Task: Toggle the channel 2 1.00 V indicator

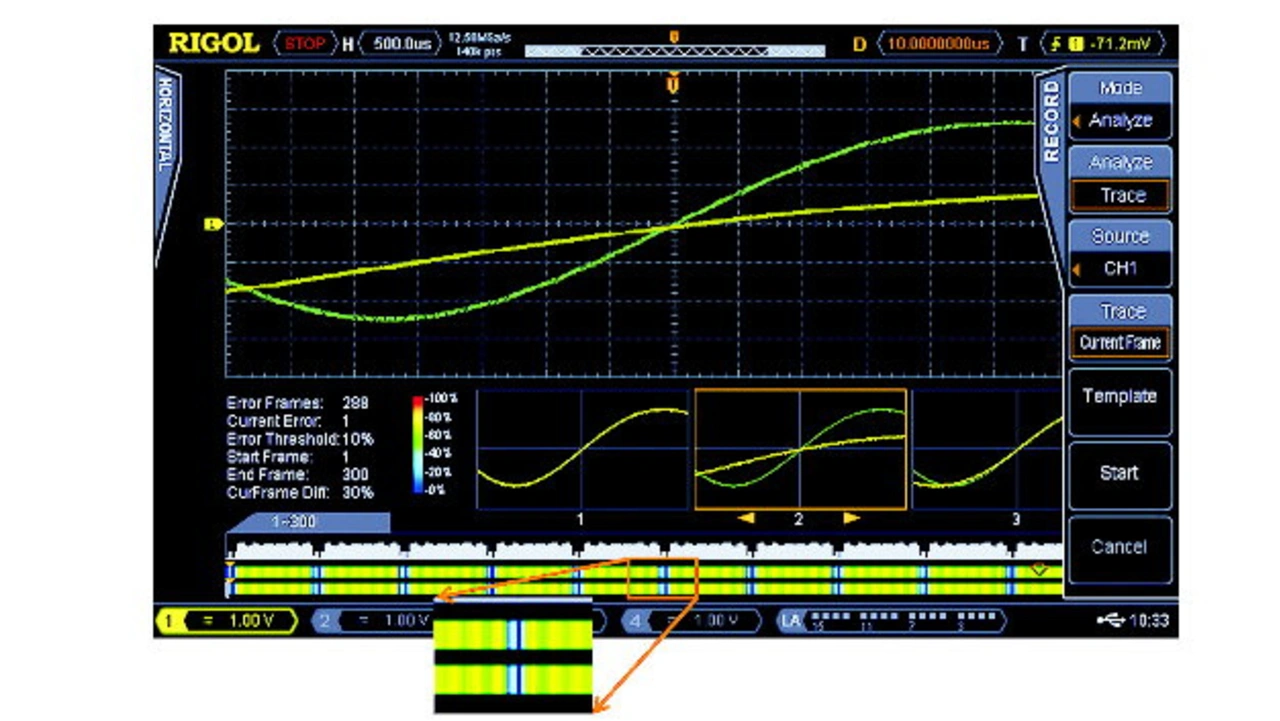Action: click(372, 621)
